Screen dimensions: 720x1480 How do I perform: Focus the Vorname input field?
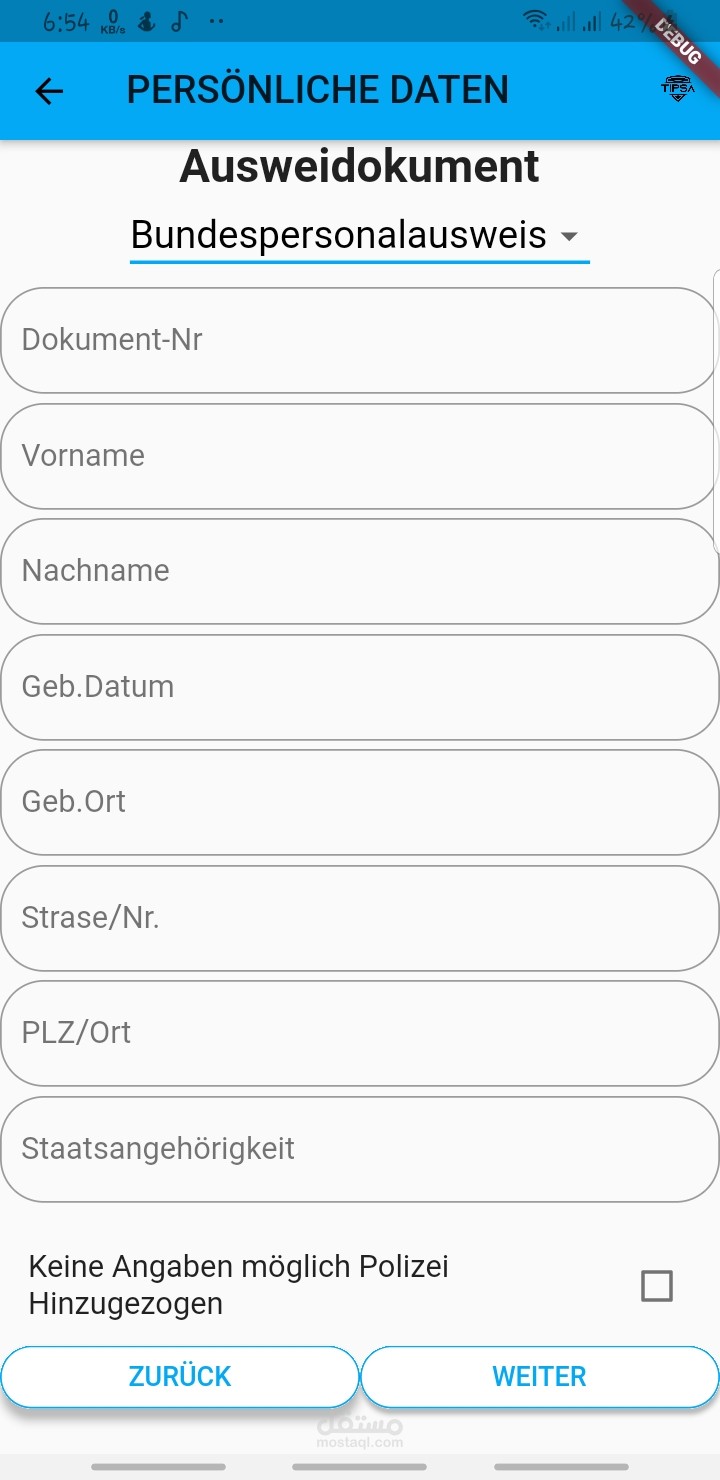coord(360,456)
